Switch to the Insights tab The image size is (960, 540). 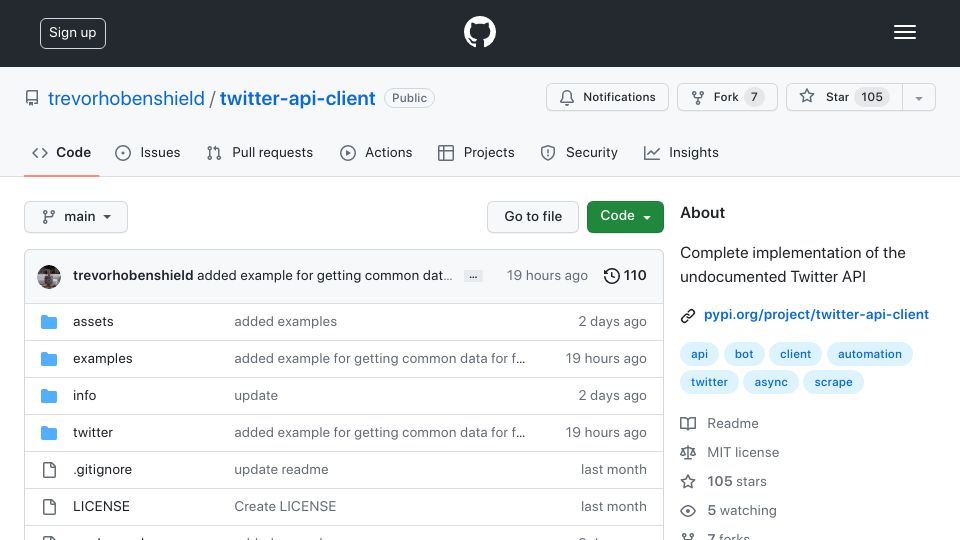click(x=681, y=152)
